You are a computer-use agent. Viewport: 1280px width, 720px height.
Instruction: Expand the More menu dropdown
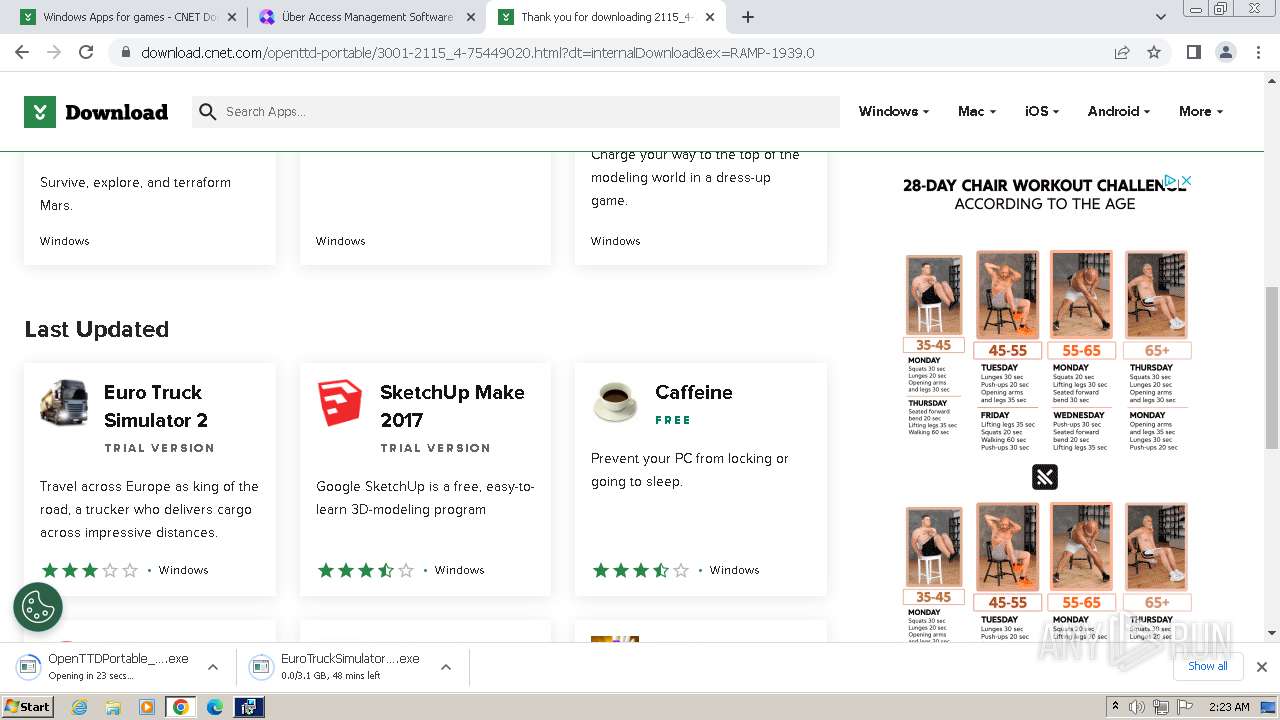1200,112
